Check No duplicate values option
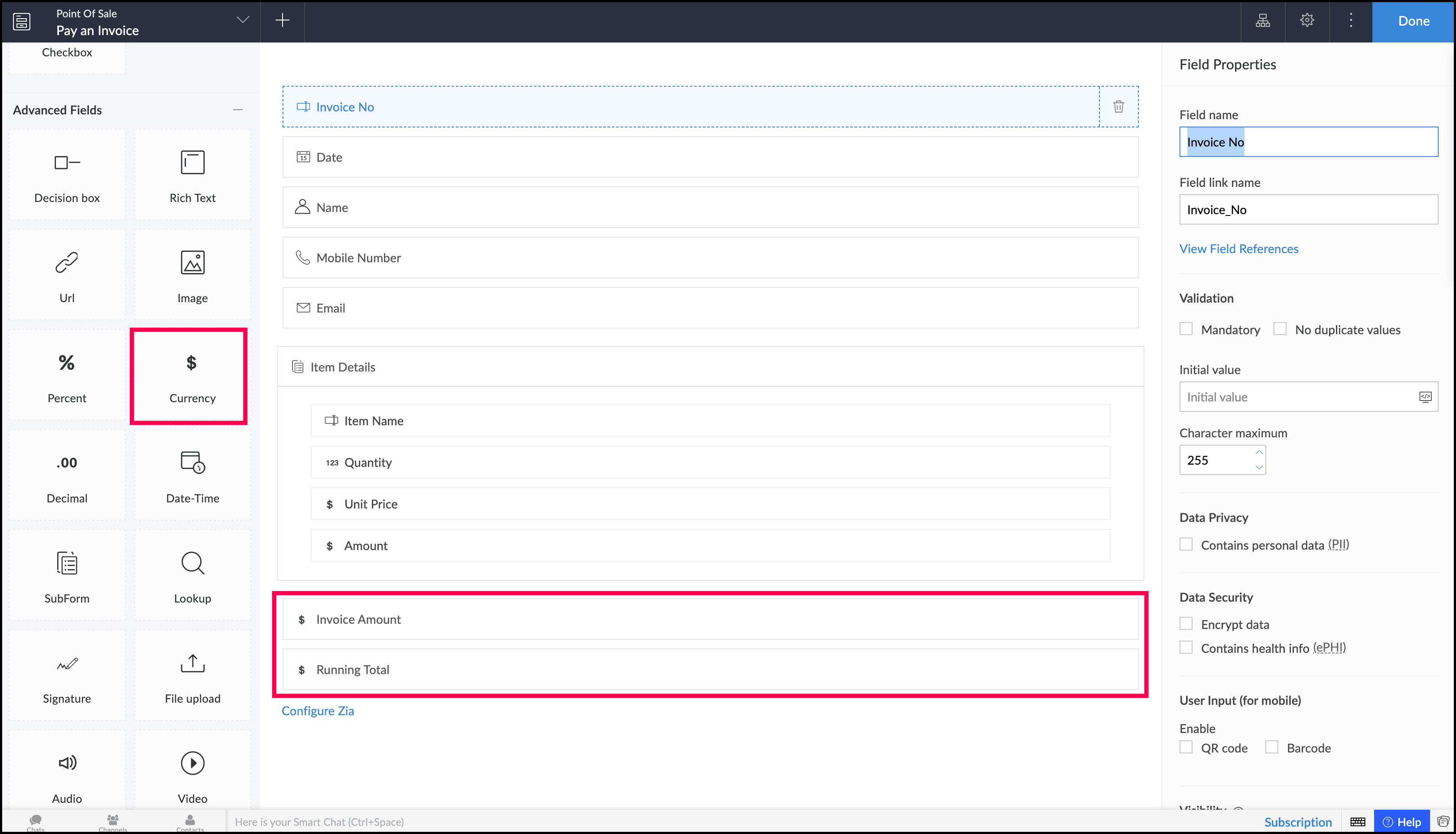 (1280, 329)
